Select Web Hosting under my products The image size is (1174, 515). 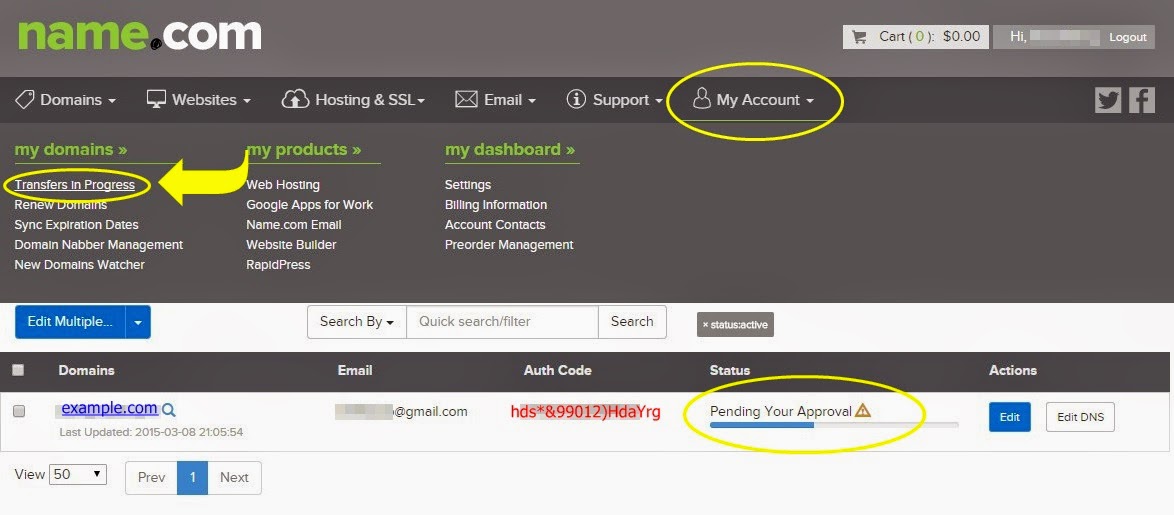(283, 185)
